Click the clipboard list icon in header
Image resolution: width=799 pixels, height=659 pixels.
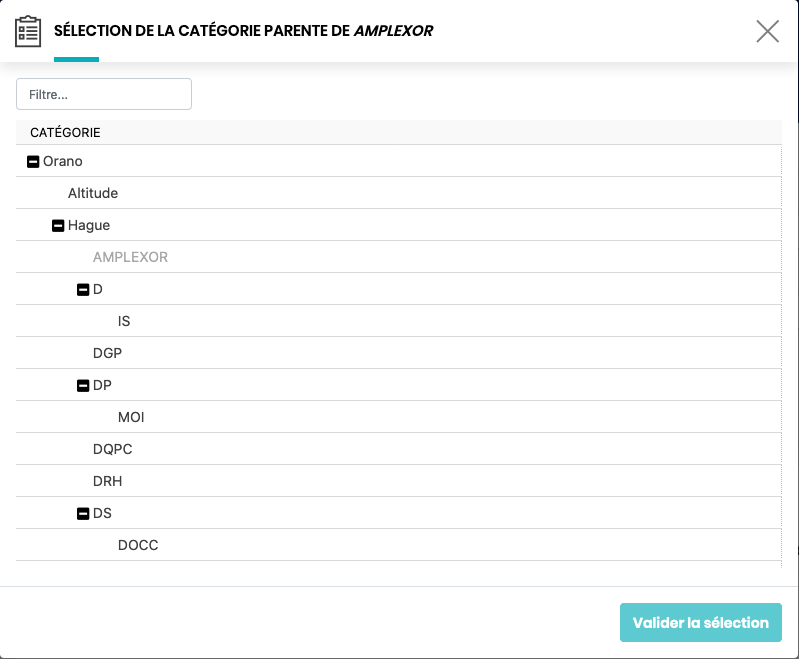(x=28, y=31)
